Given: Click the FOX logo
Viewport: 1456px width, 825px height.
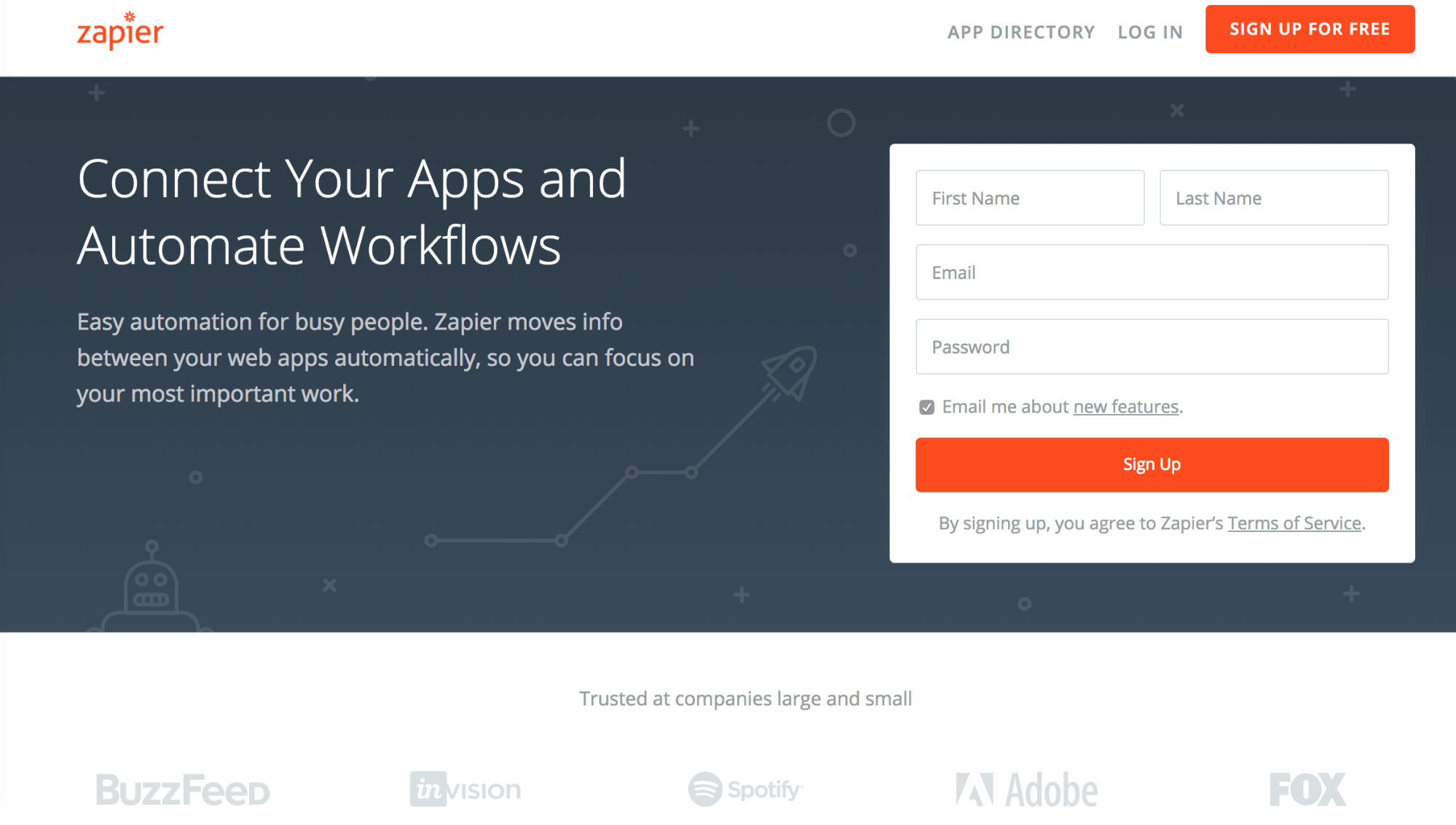Looking at the screenshot, I should coord(1307,789).
